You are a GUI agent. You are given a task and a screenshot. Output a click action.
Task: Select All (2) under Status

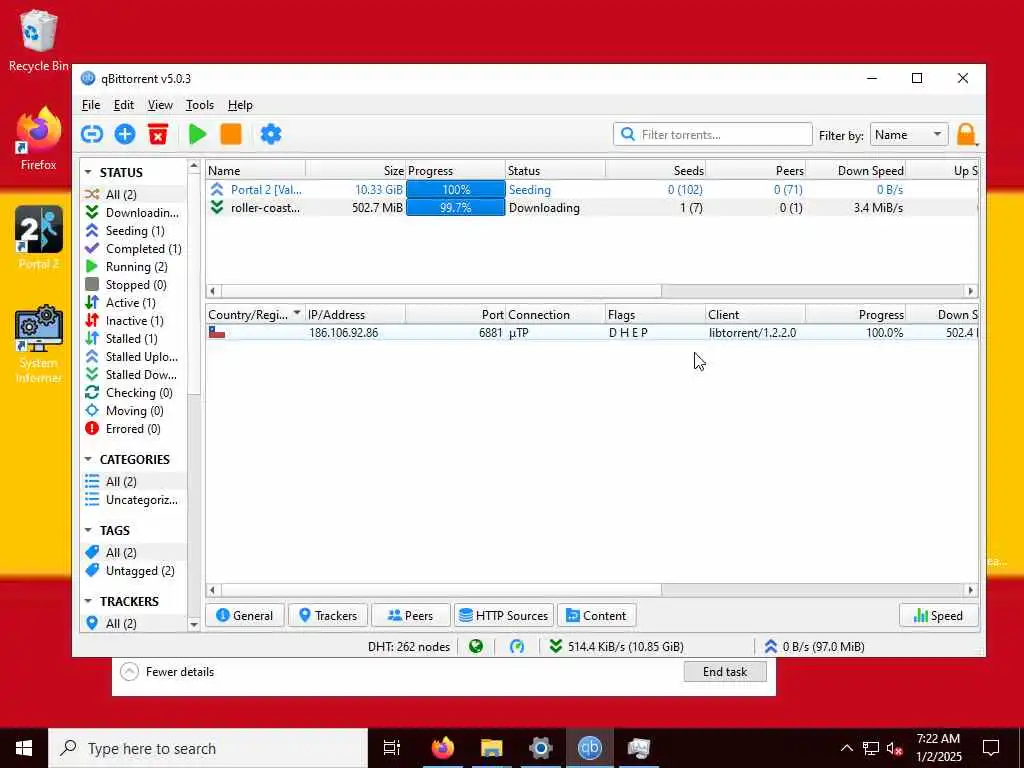[x=132, y=195]
